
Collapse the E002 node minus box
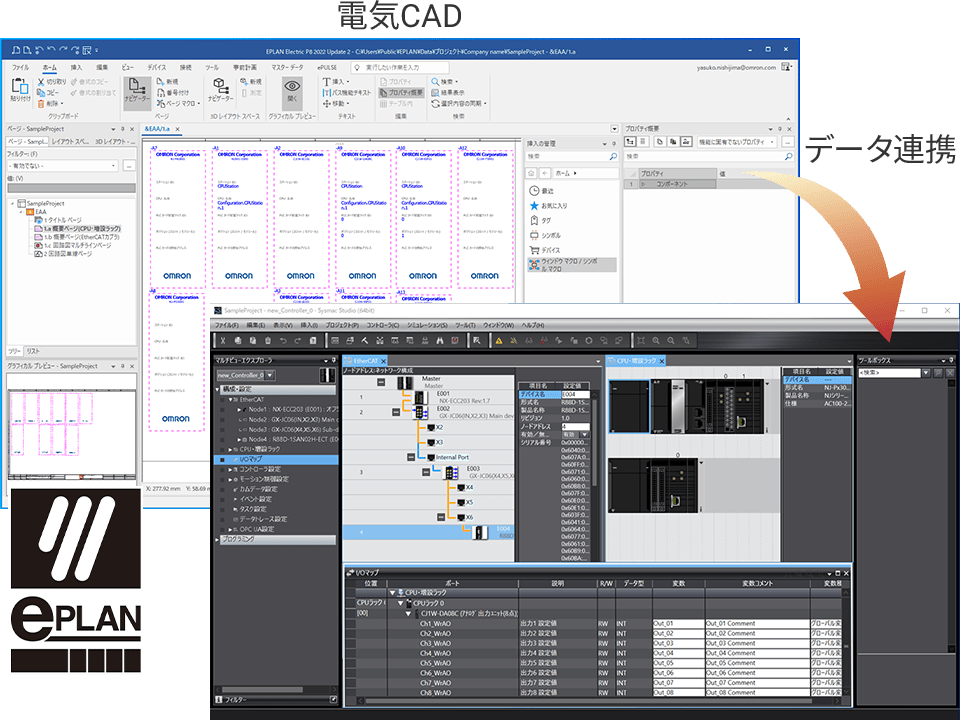coord(396,412)
